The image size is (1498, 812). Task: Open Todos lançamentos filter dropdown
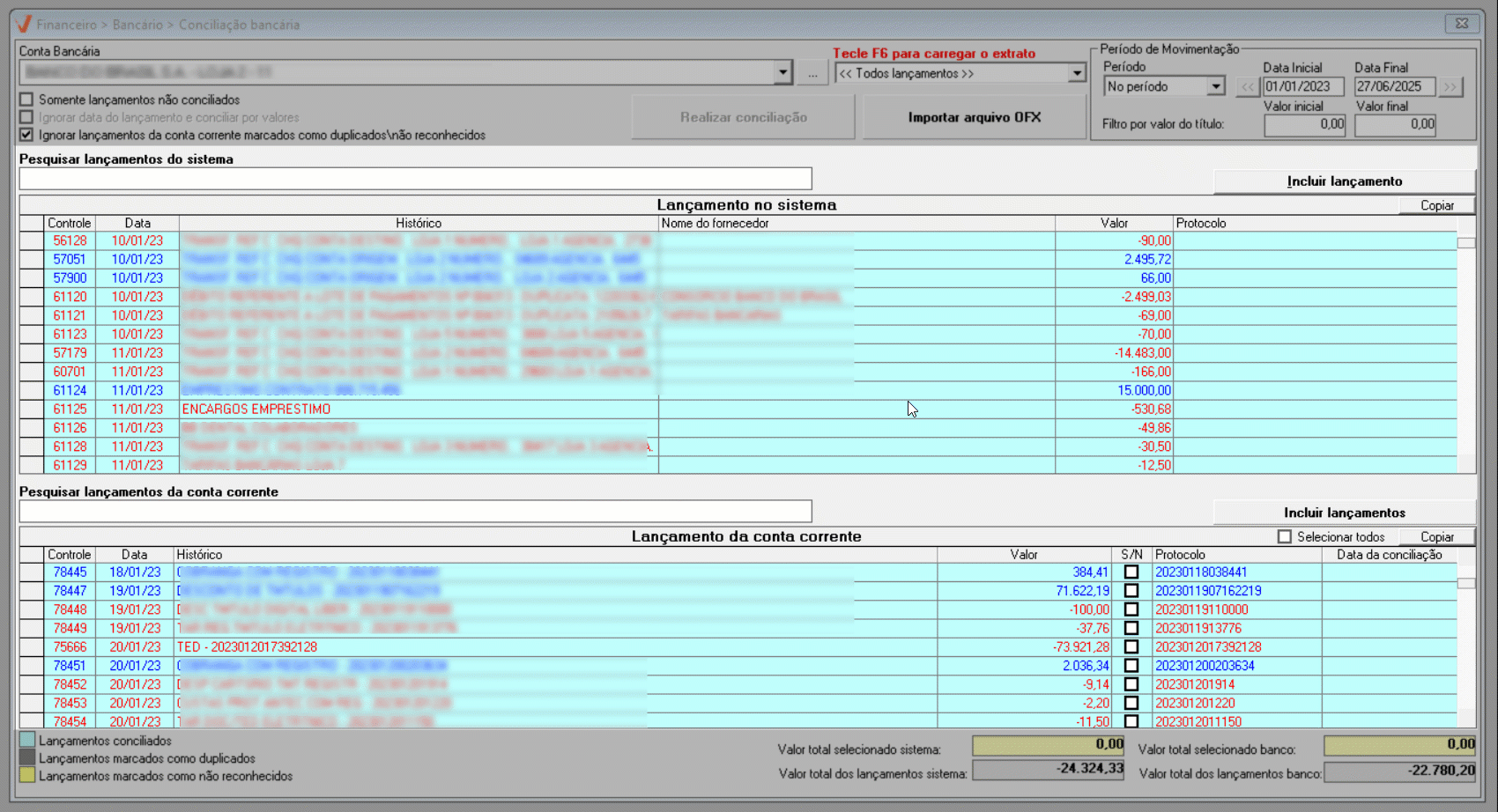pos(1077,73)
